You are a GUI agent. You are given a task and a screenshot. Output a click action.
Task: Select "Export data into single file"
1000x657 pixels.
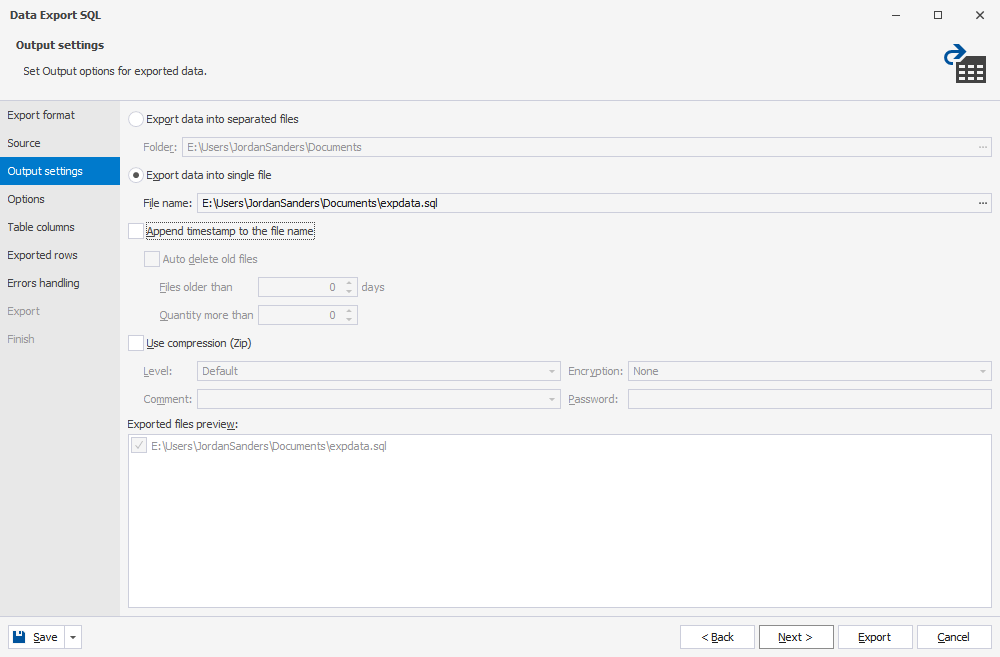coord(135,174)
